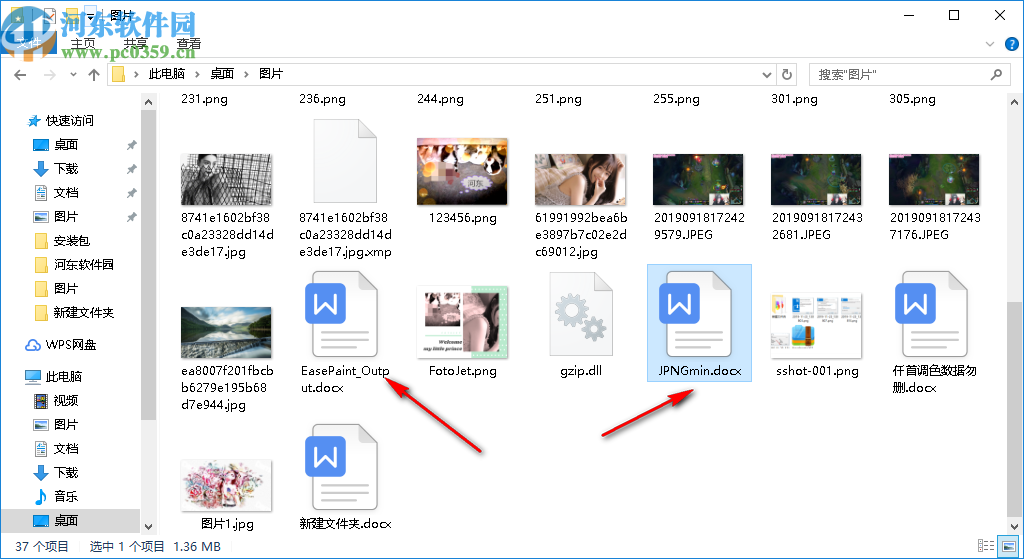
Task: Click file list scrollbar up arrow
Action: [1014, 102]
